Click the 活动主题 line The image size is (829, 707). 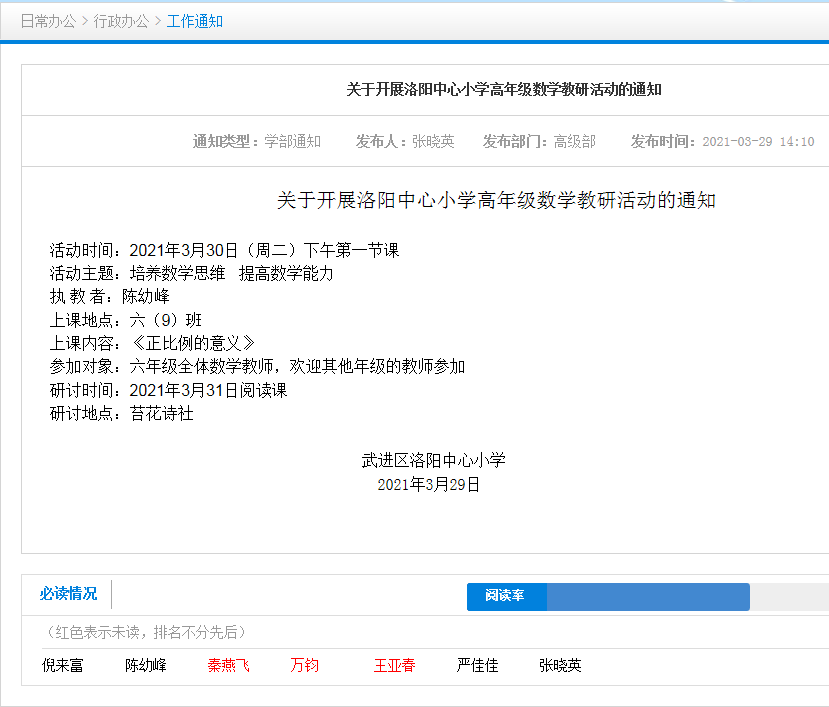(191, 273)
